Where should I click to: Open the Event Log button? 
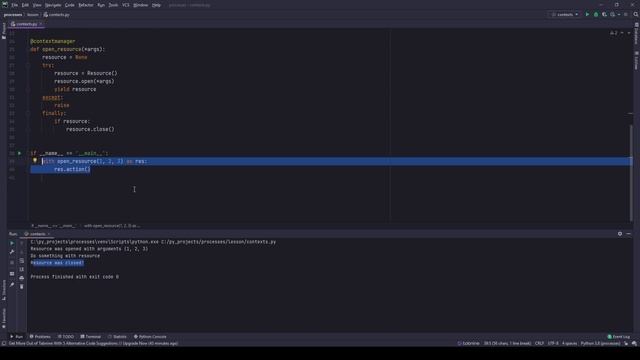[x=619, y=337]
